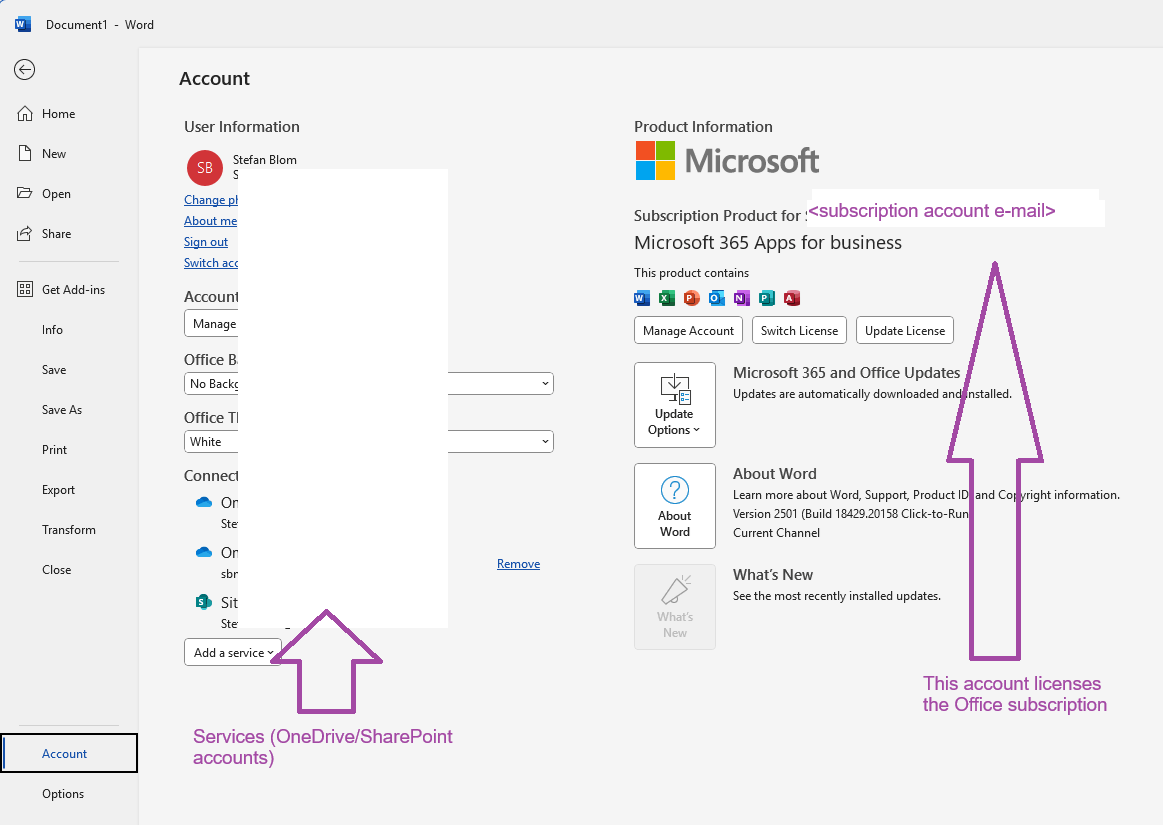The height and width of the screenshot is (825, 1163).
Task: Click the SharePoint Sites icon
Action: tap(204, 602)
